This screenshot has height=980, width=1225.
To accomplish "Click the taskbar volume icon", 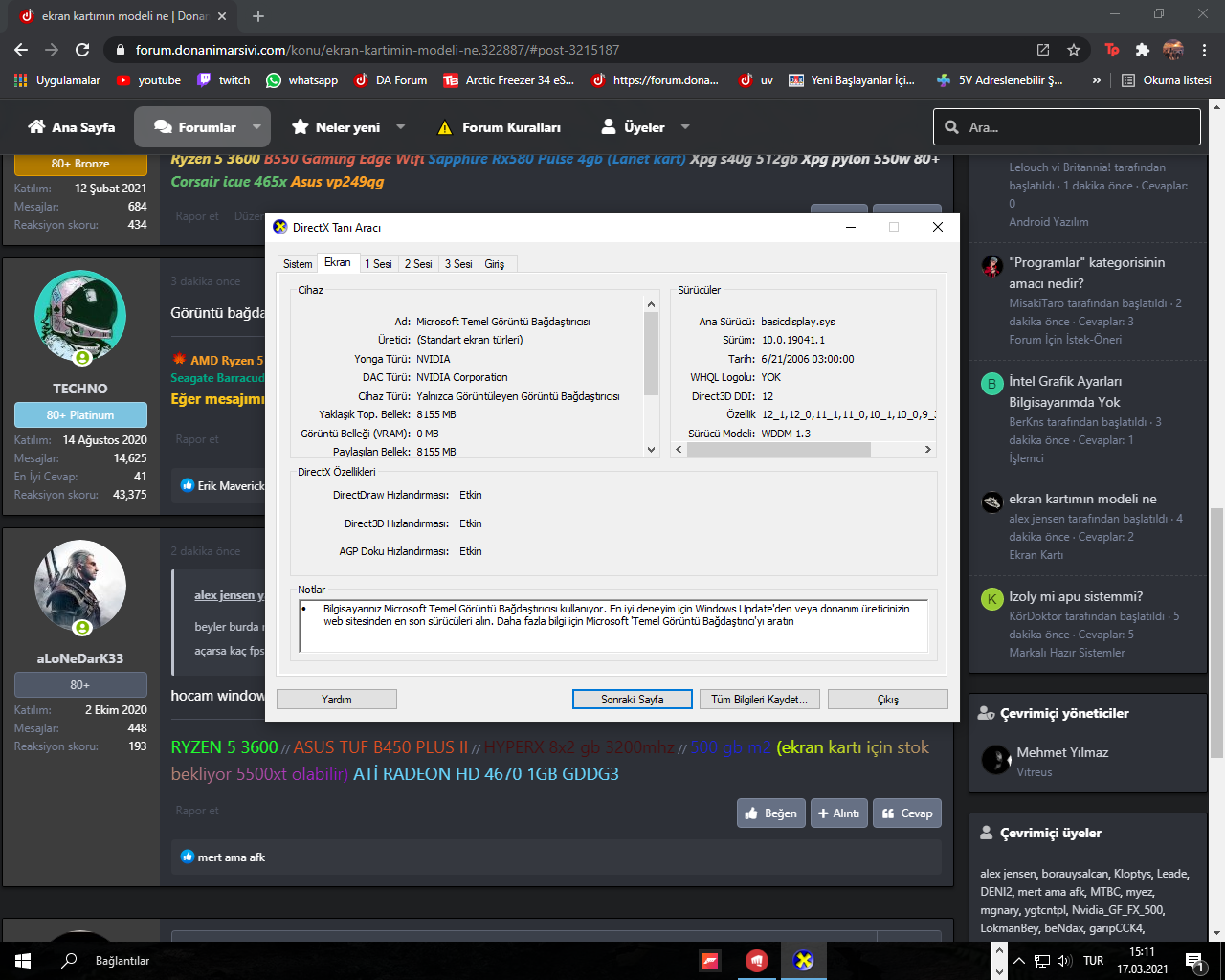I will tap(1065, 961).
